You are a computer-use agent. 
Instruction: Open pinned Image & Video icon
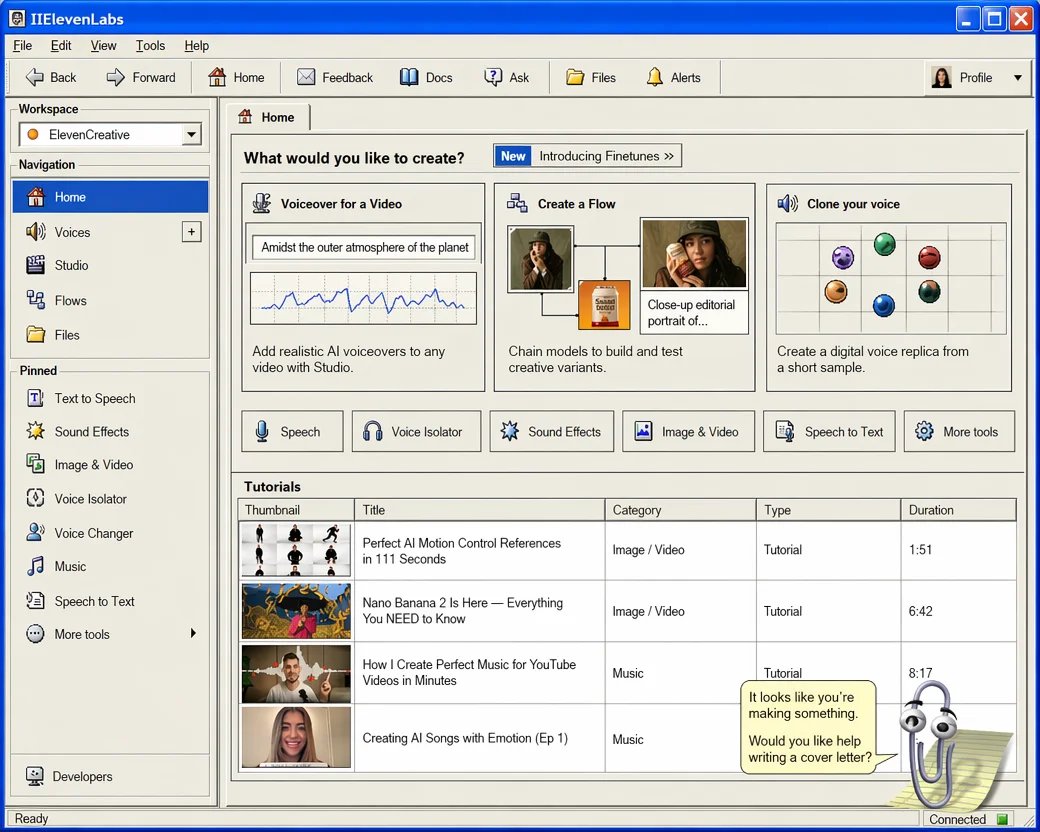click(36, 464)
